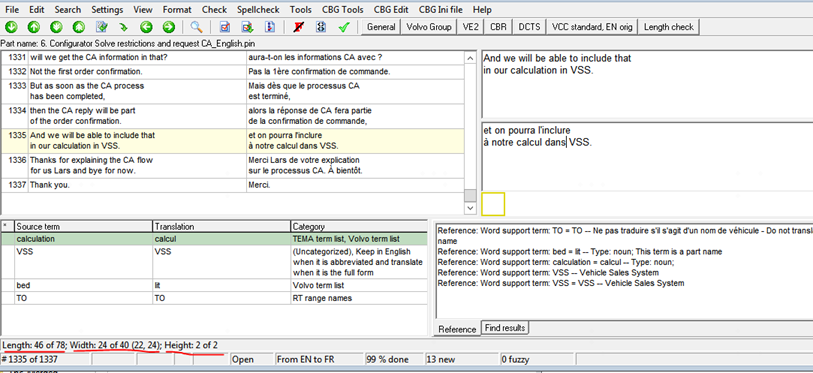This screenshot has height=373, width=813.
Task: Switch to the Reference tab
Action: pyautogui.click(x=457, y=329)
